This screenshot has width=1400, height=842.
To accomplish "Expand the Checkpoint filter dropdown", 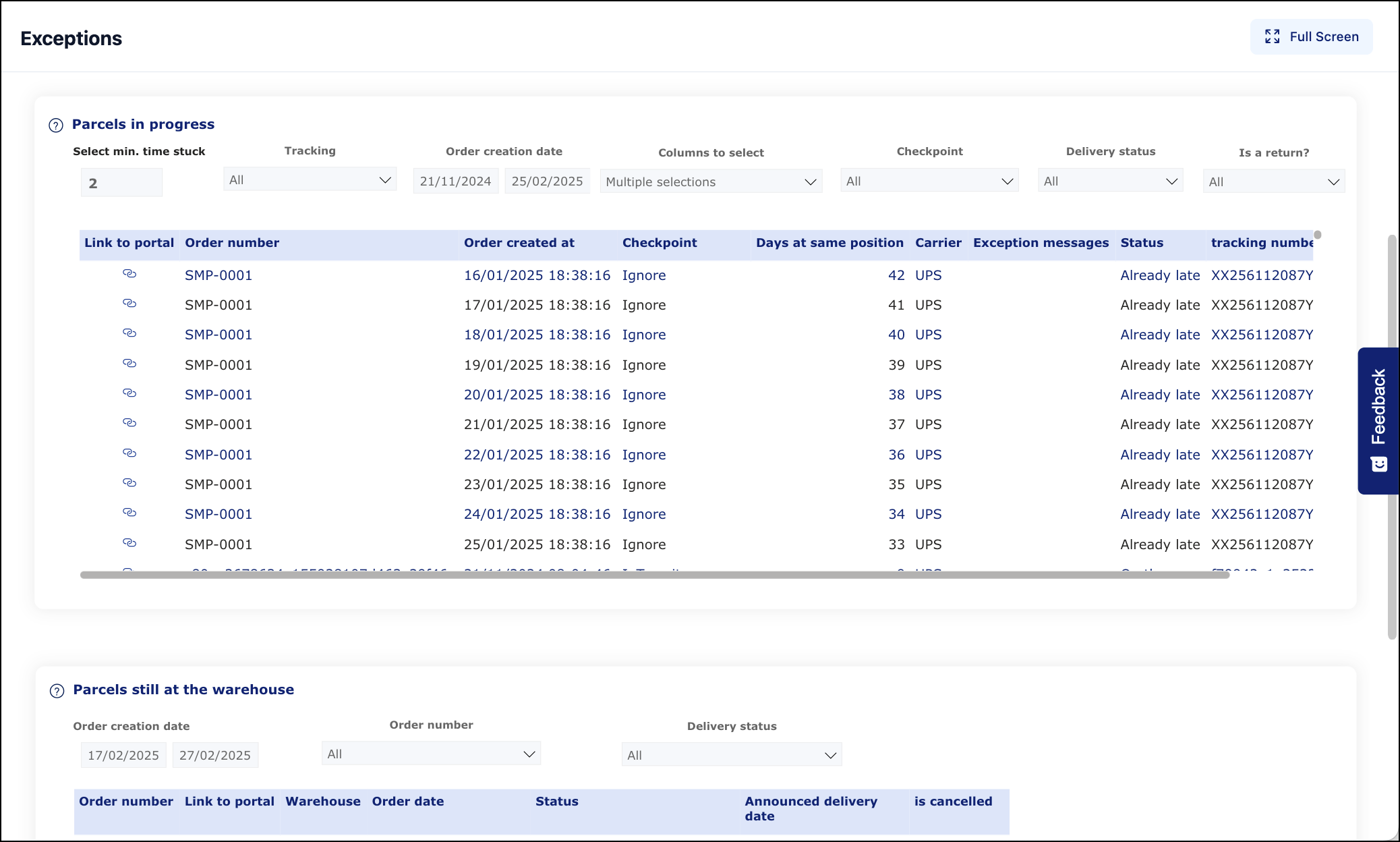I will pyautogui.click(x=929, y=181).
